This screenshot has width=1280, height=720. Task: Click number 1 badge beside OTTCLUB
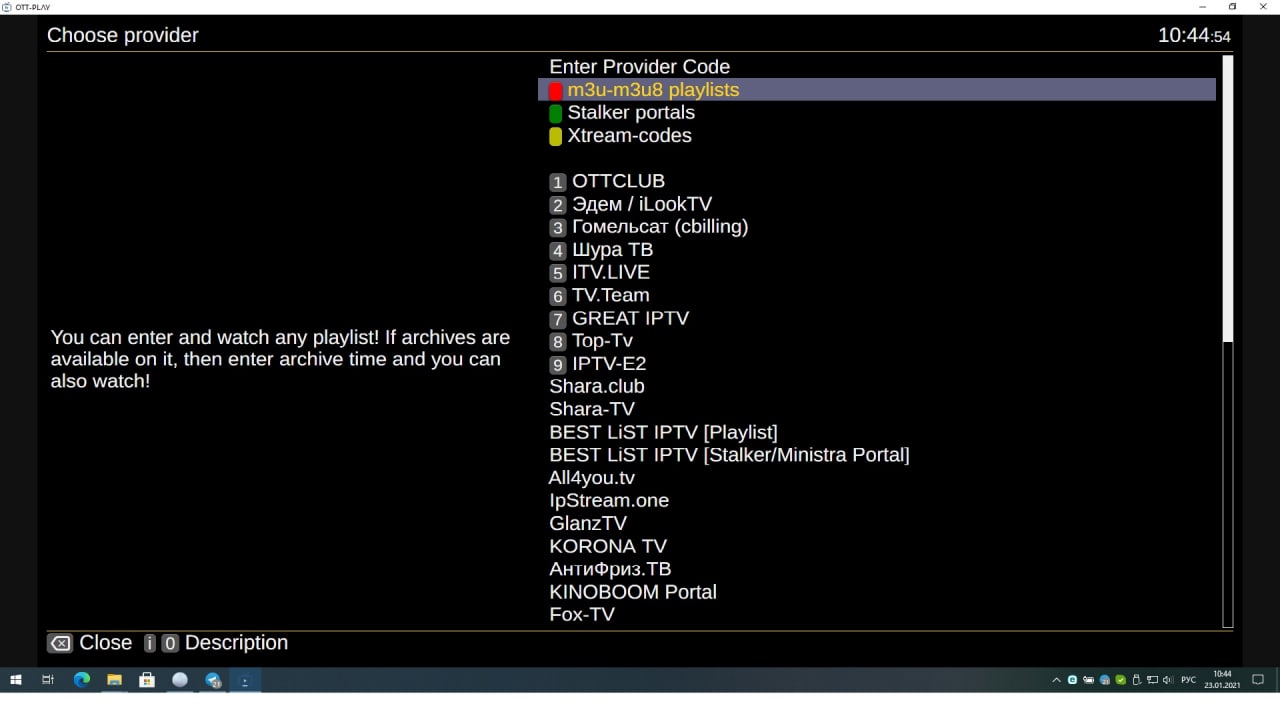pyautogui.click(x=558, y=182)
